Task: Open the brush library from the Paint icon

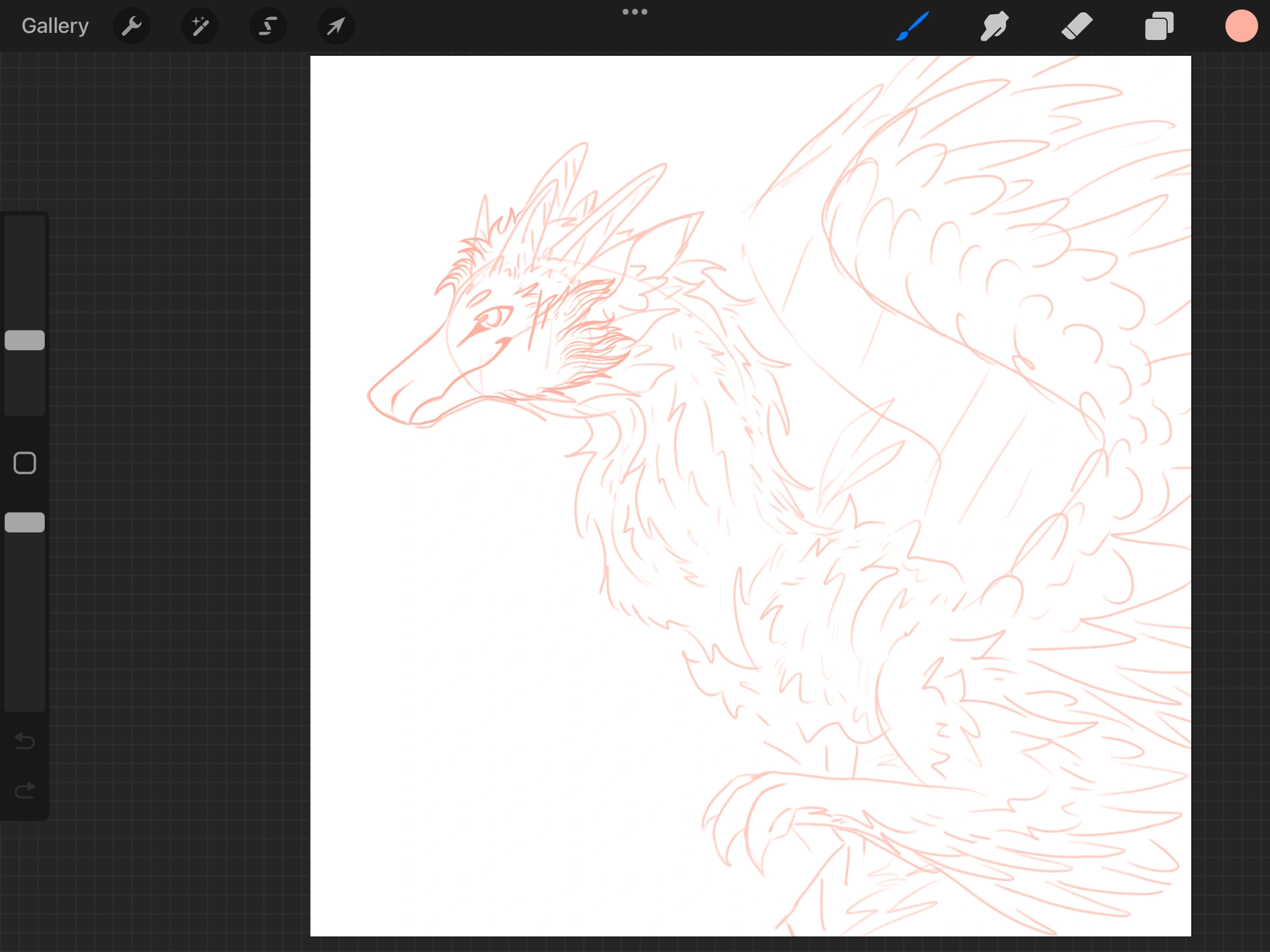Action: click(912, 25)
